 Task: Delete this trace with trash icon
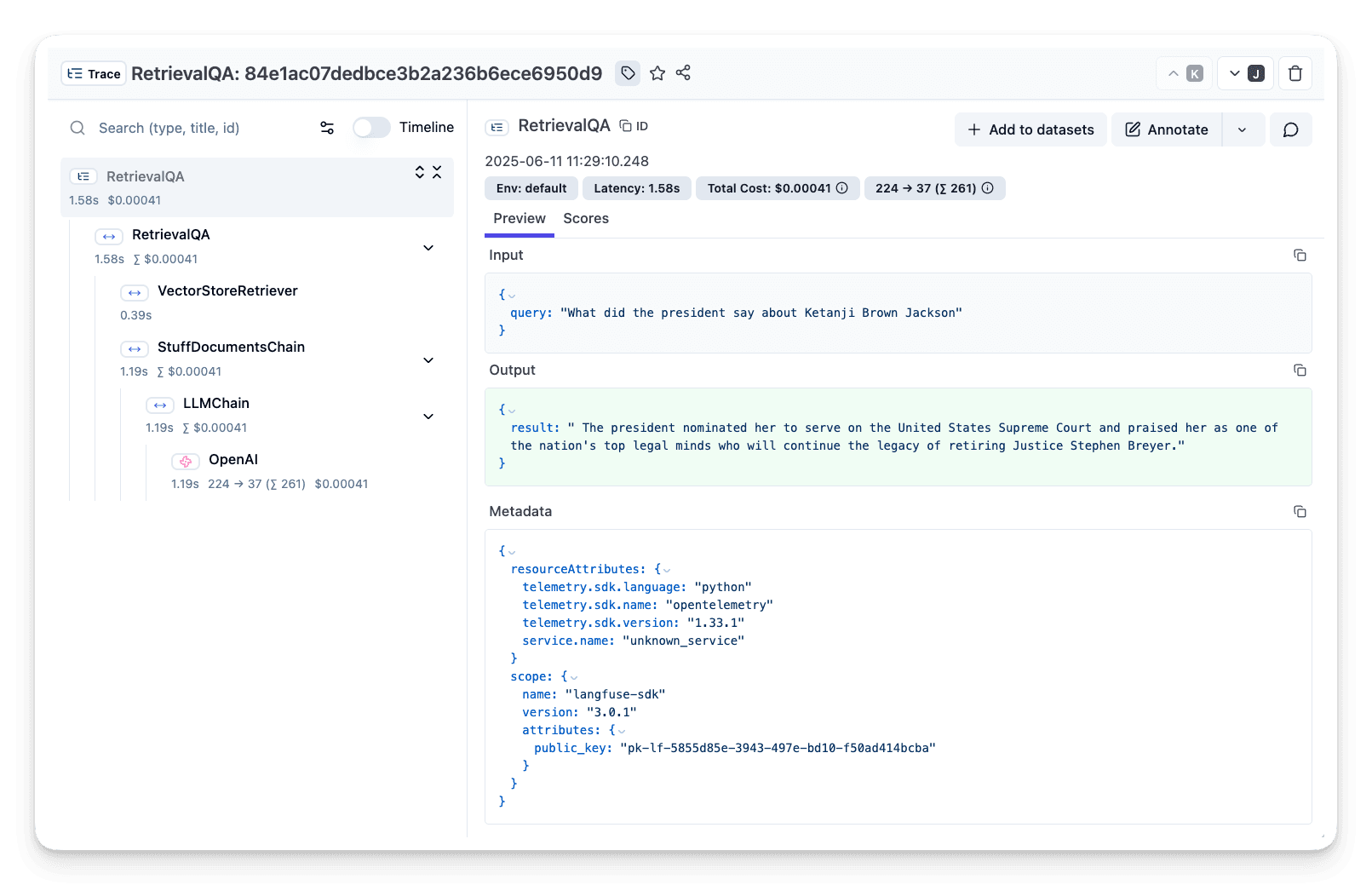click(x=1295, y=73)
